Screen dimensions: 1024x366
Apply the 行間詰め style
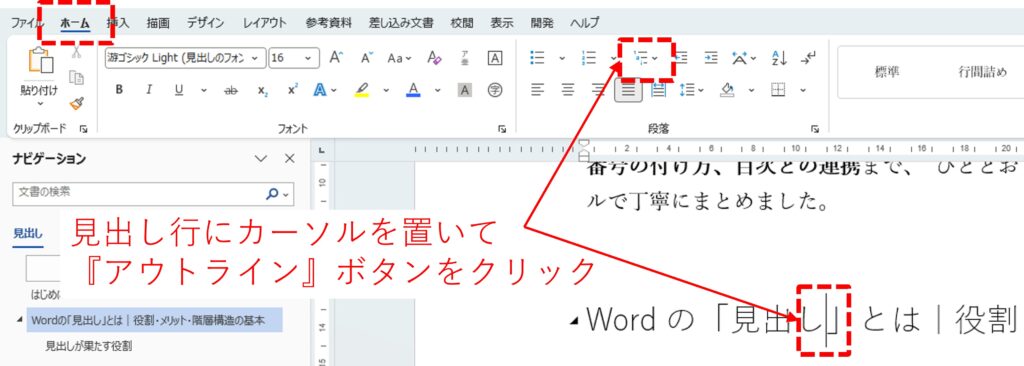point(982,72)
